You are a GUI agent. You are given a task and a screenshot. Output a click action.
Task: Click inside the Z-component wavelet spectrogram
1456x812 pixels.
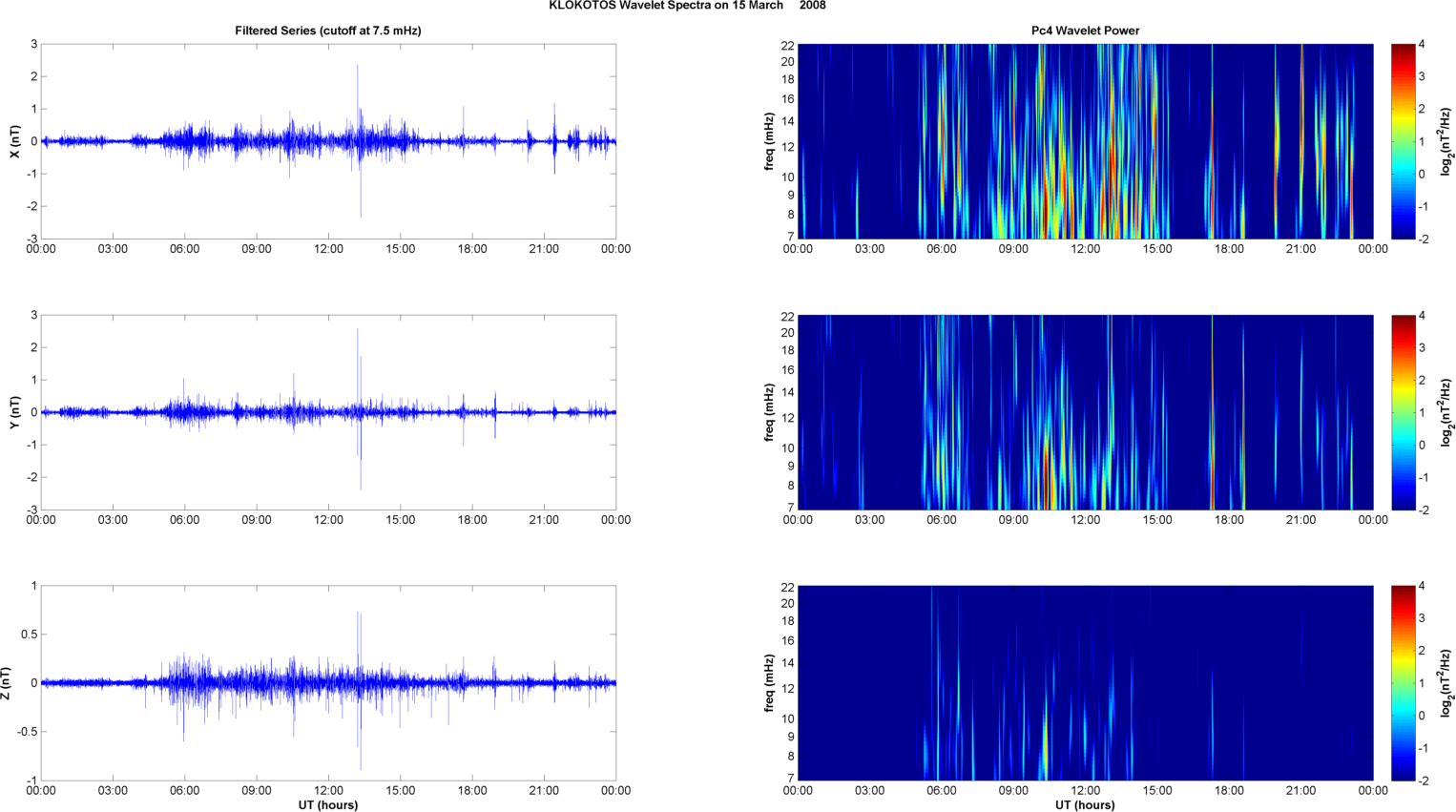[1085, 683]
